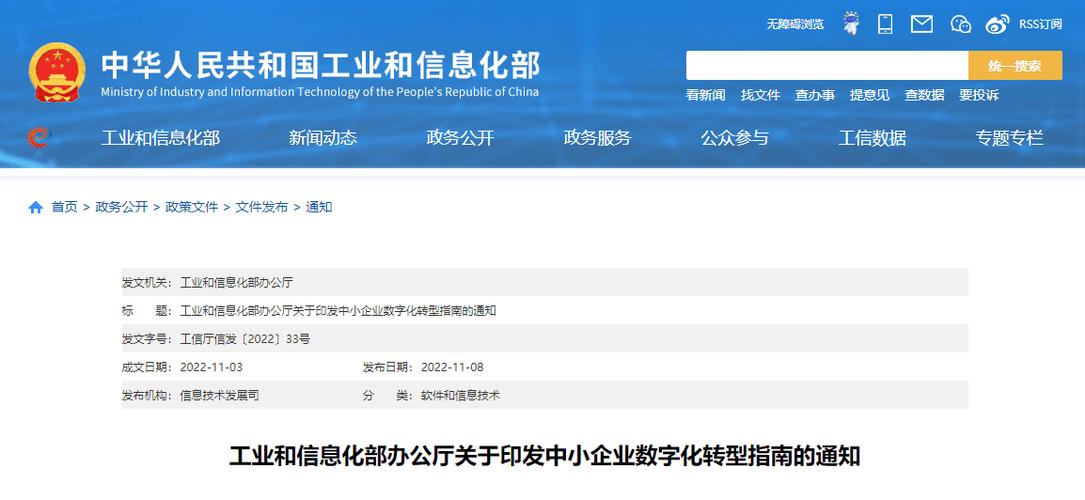
Task: Click document number 工信厅信发〔2022〕33号
Action: click(245, 339)
